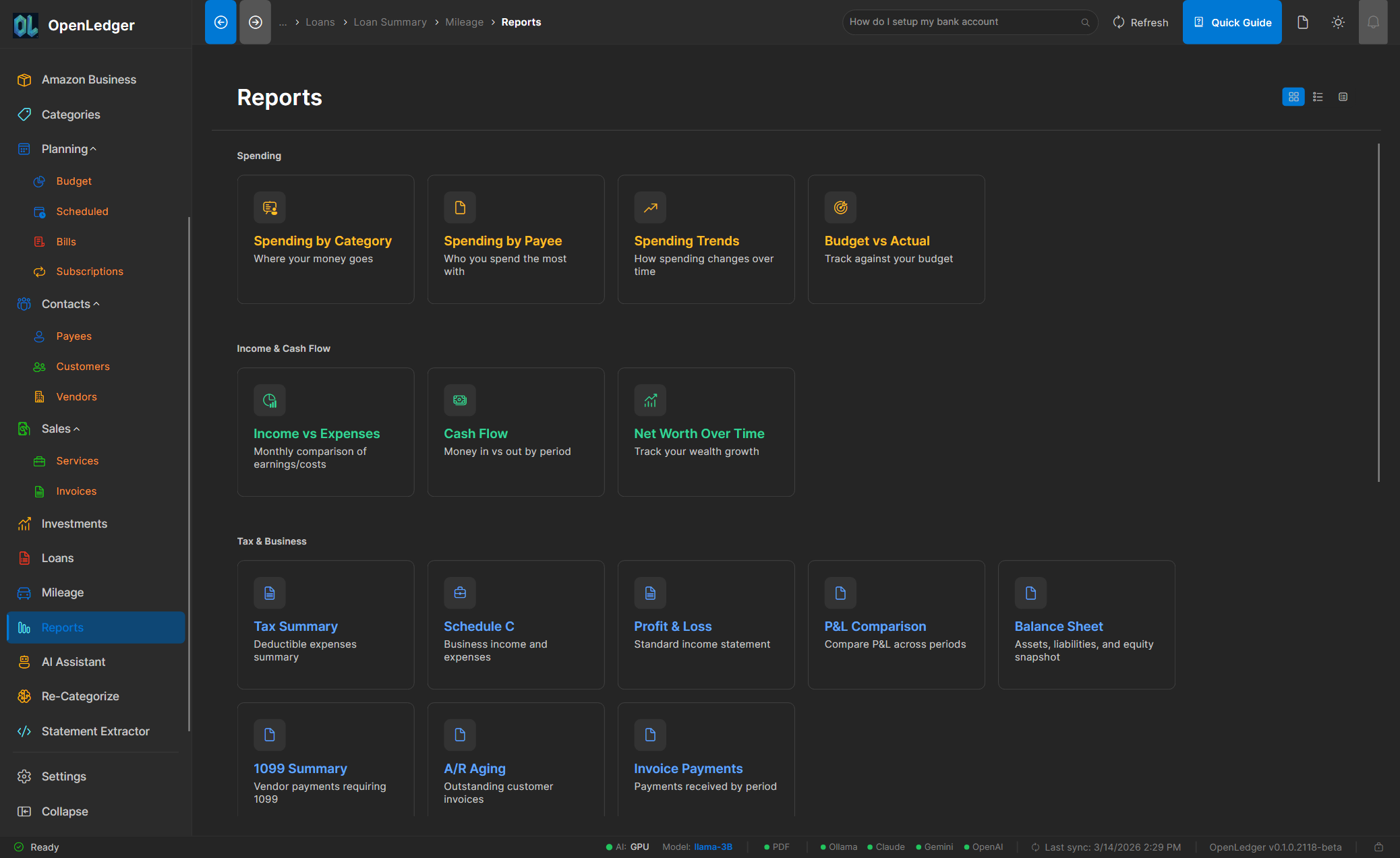Go to Loan Summary via the breadcrumb

tap(390, 22)
